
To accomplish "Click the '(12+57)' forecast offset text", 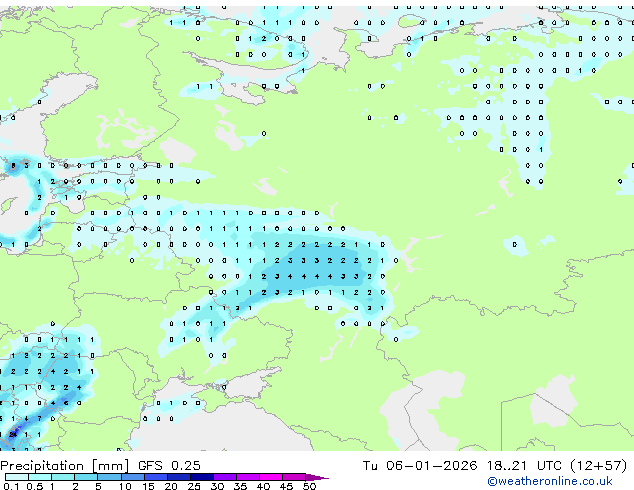I will (x=599, y=466).
